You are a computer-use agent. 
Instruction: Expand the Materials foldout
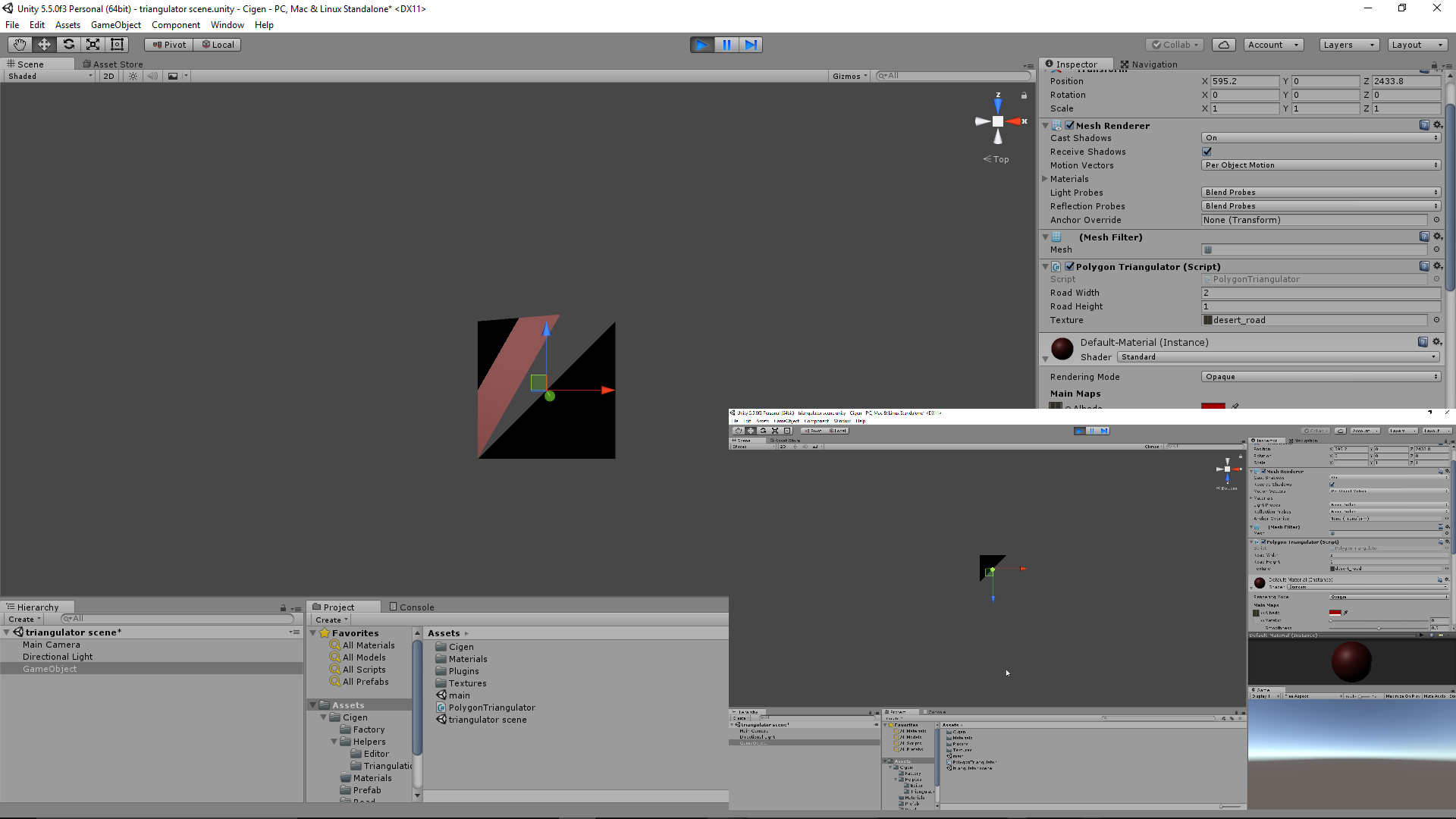1045,179
